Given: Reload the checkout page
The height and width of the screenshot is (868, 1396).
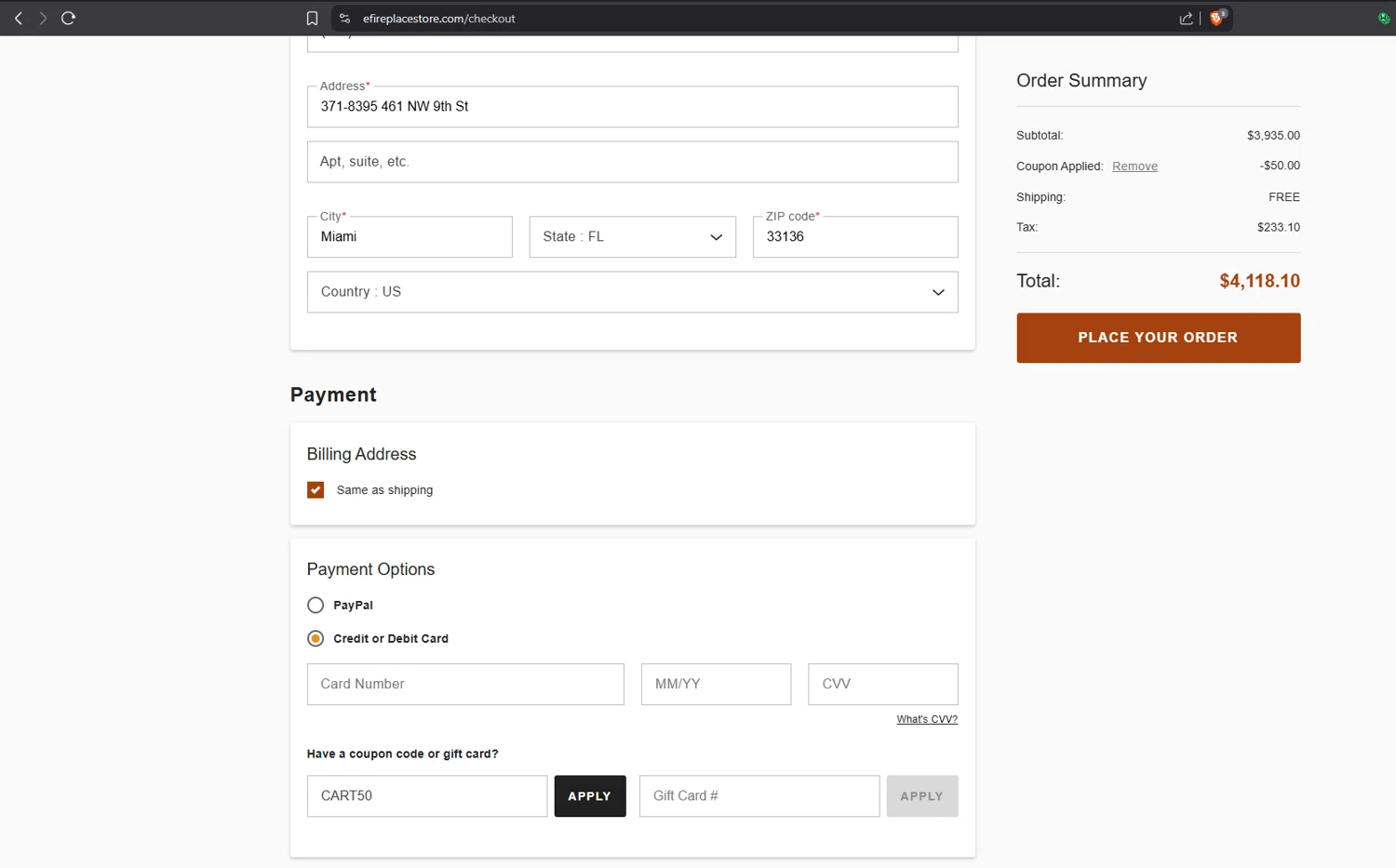Looking at the screenshot, I should click(x=68, y=18).
